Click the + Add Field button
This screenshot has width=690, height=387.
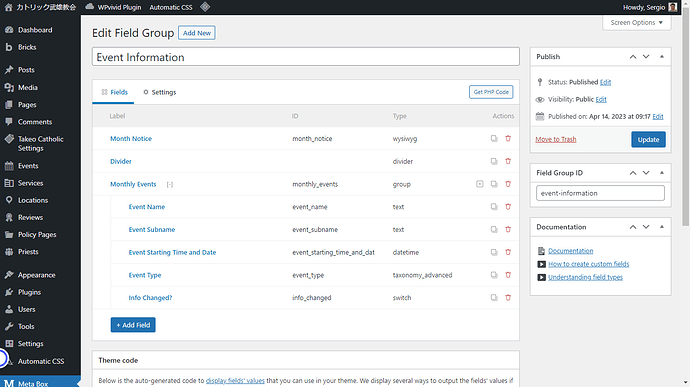(133, 325)
